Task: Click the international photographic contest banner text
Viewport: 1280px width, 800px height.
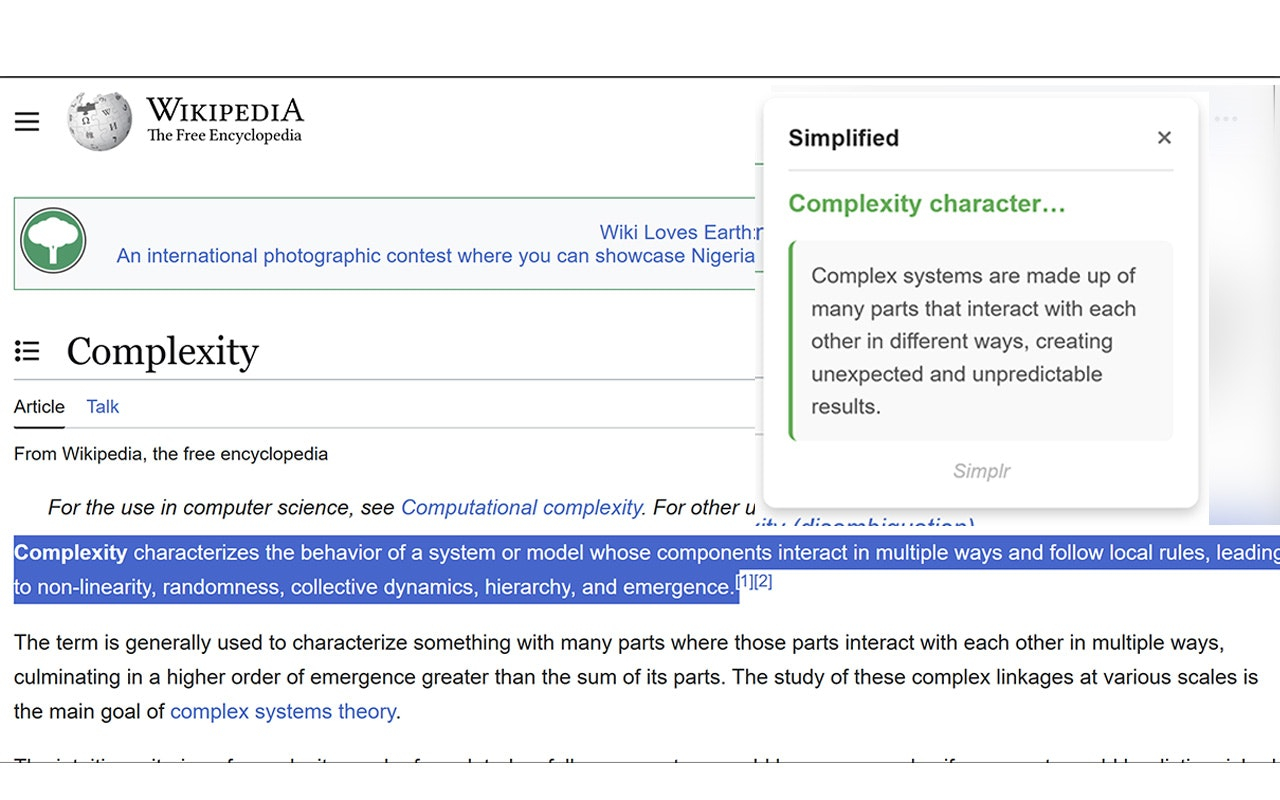Action: tap(435, 256)
